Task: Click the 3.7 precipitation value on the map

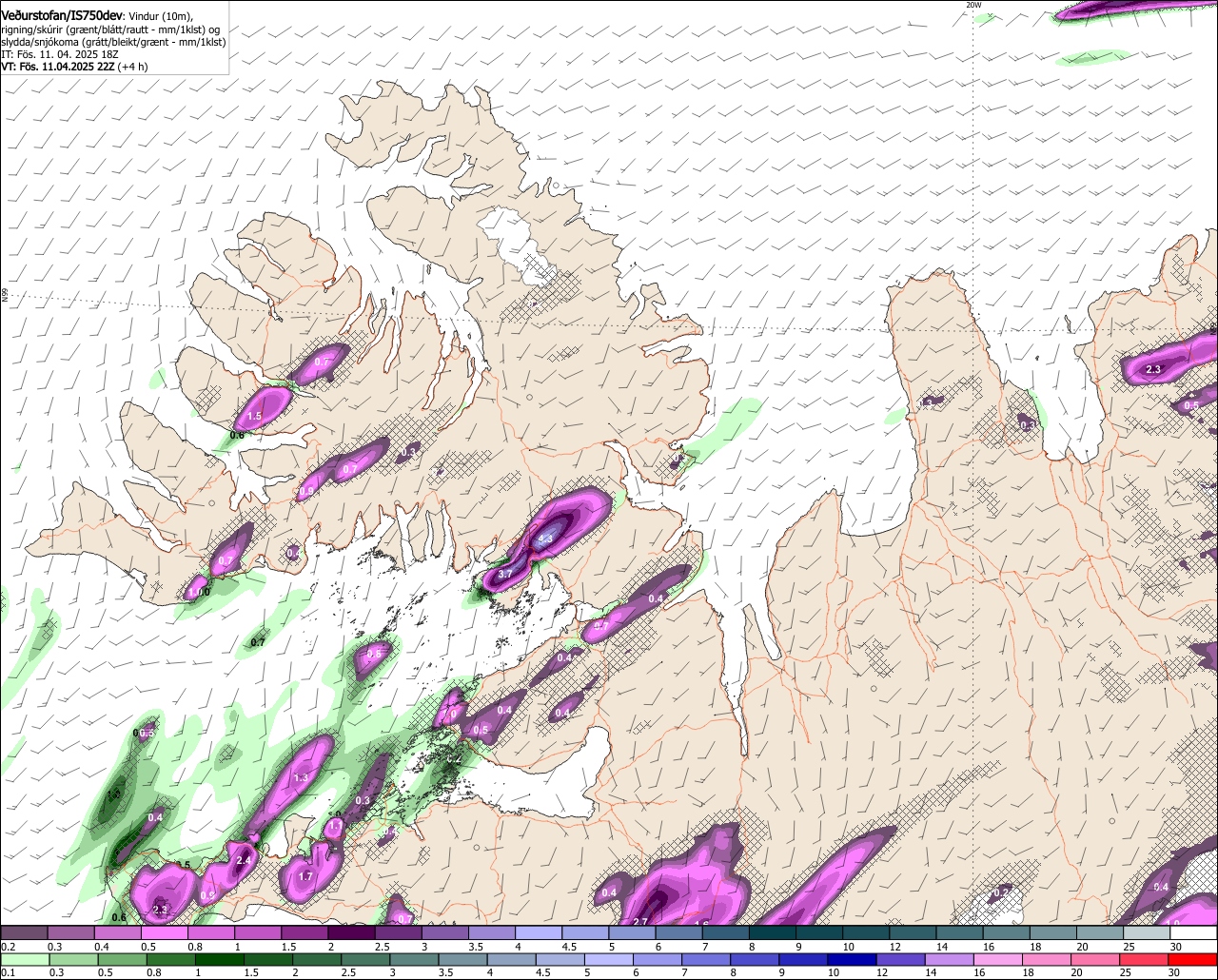Action: coord(505,575)
